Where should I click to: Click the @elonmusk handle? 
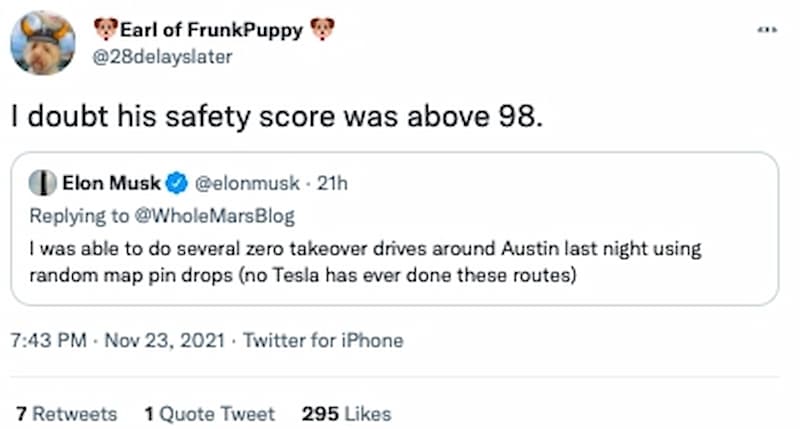(244, 183)
